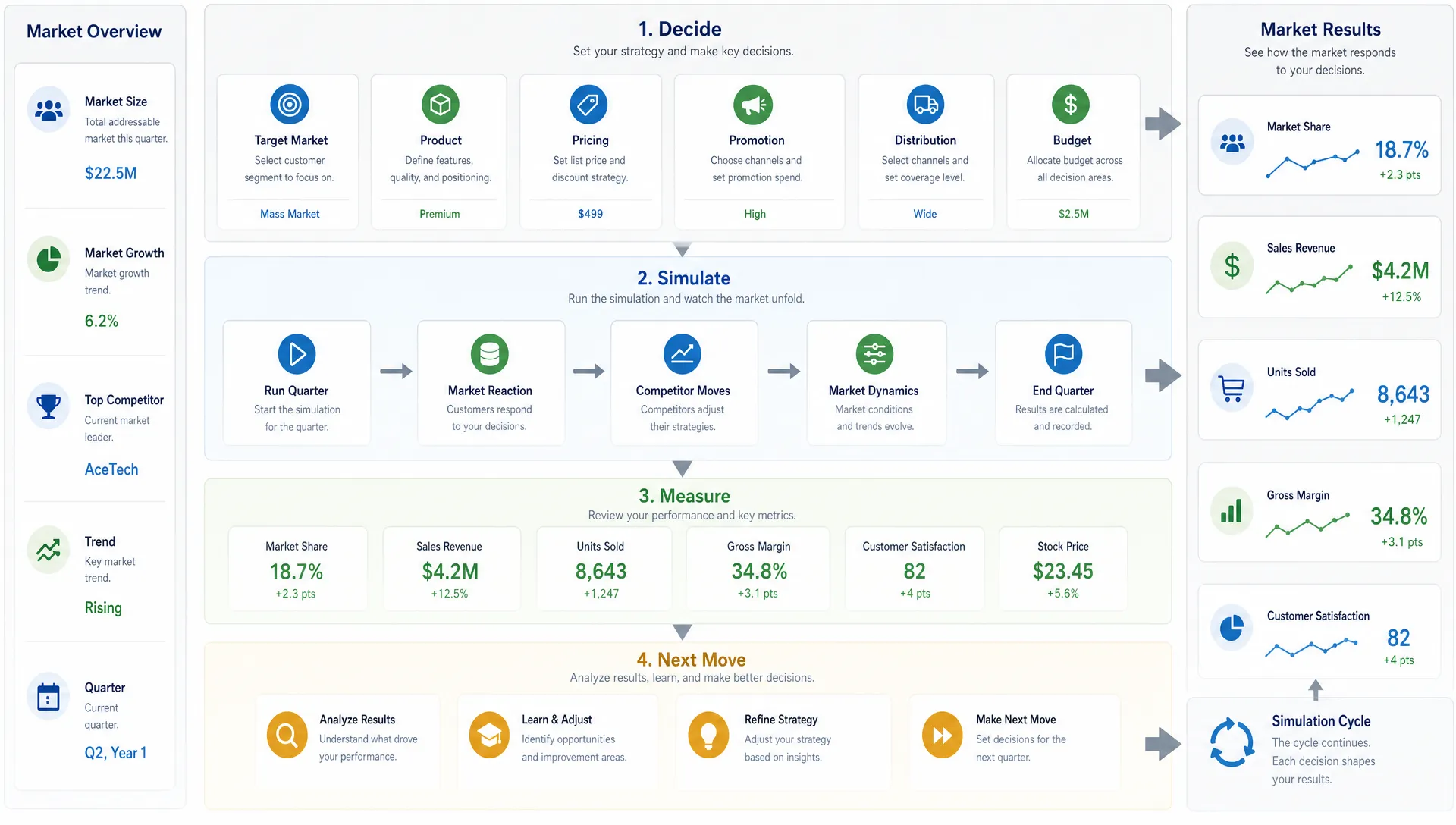The height and width of the screenshot is (825, 1456).
Task: Click the Make Next Move fast-forward icon
Action: click(x=942, y=735)
